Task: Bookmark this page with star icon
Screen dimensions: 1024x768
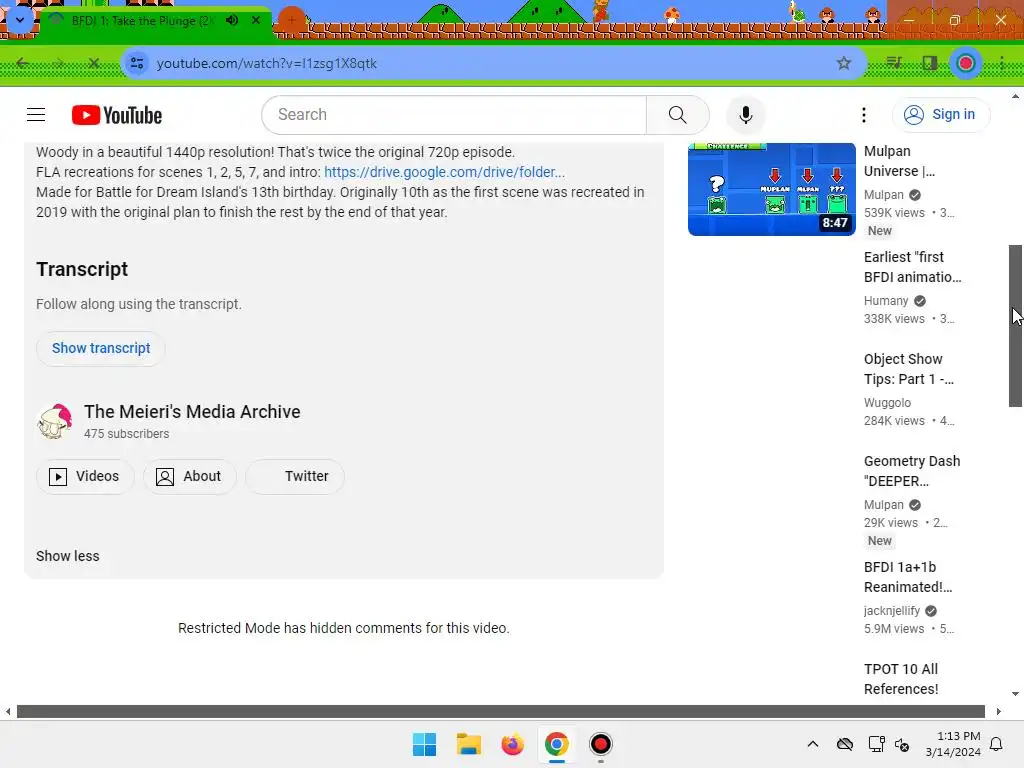Action: click(844, 63)
